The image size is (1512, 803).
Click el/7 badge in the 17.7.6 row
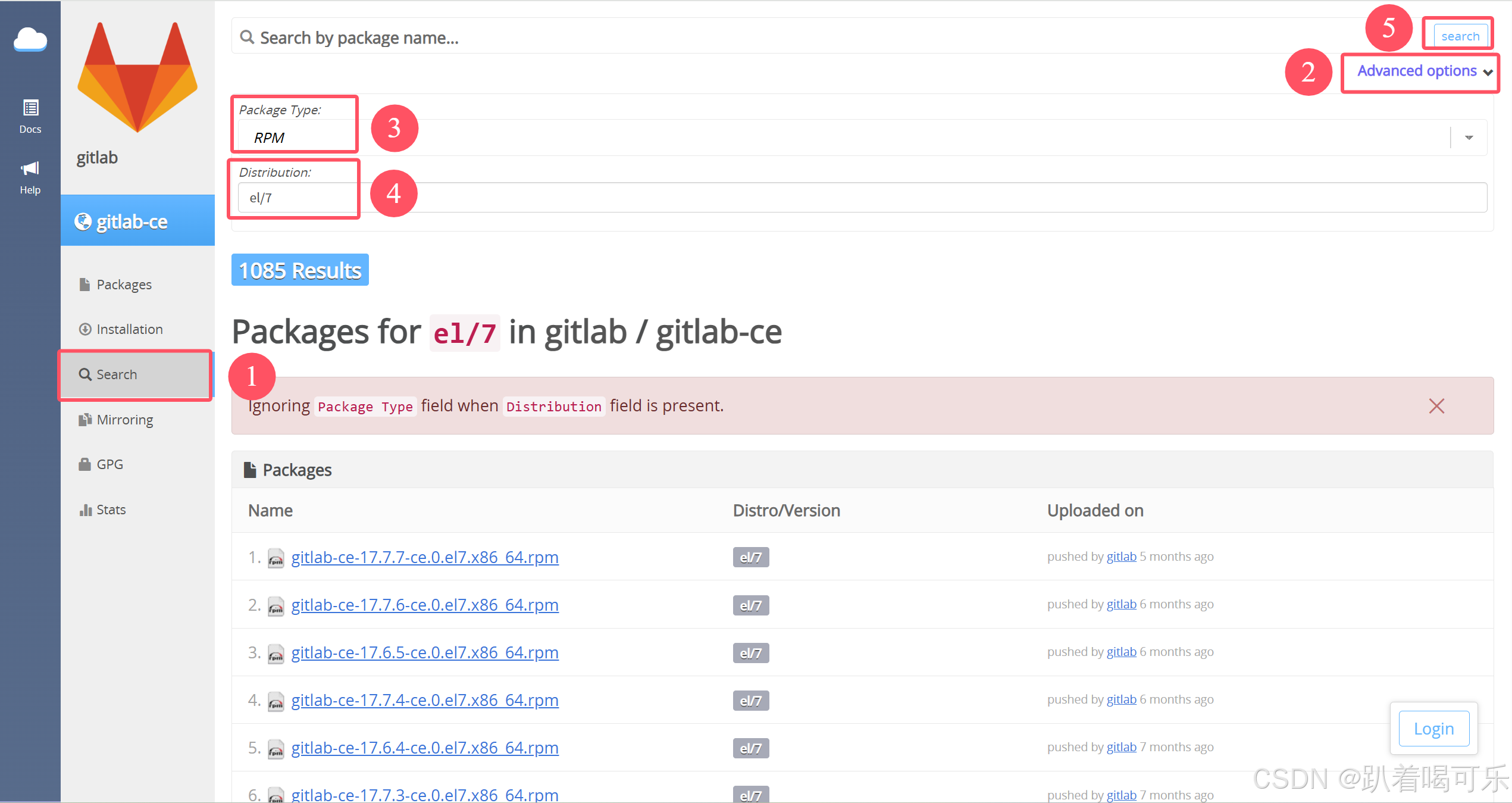click(x=750, y=605)
